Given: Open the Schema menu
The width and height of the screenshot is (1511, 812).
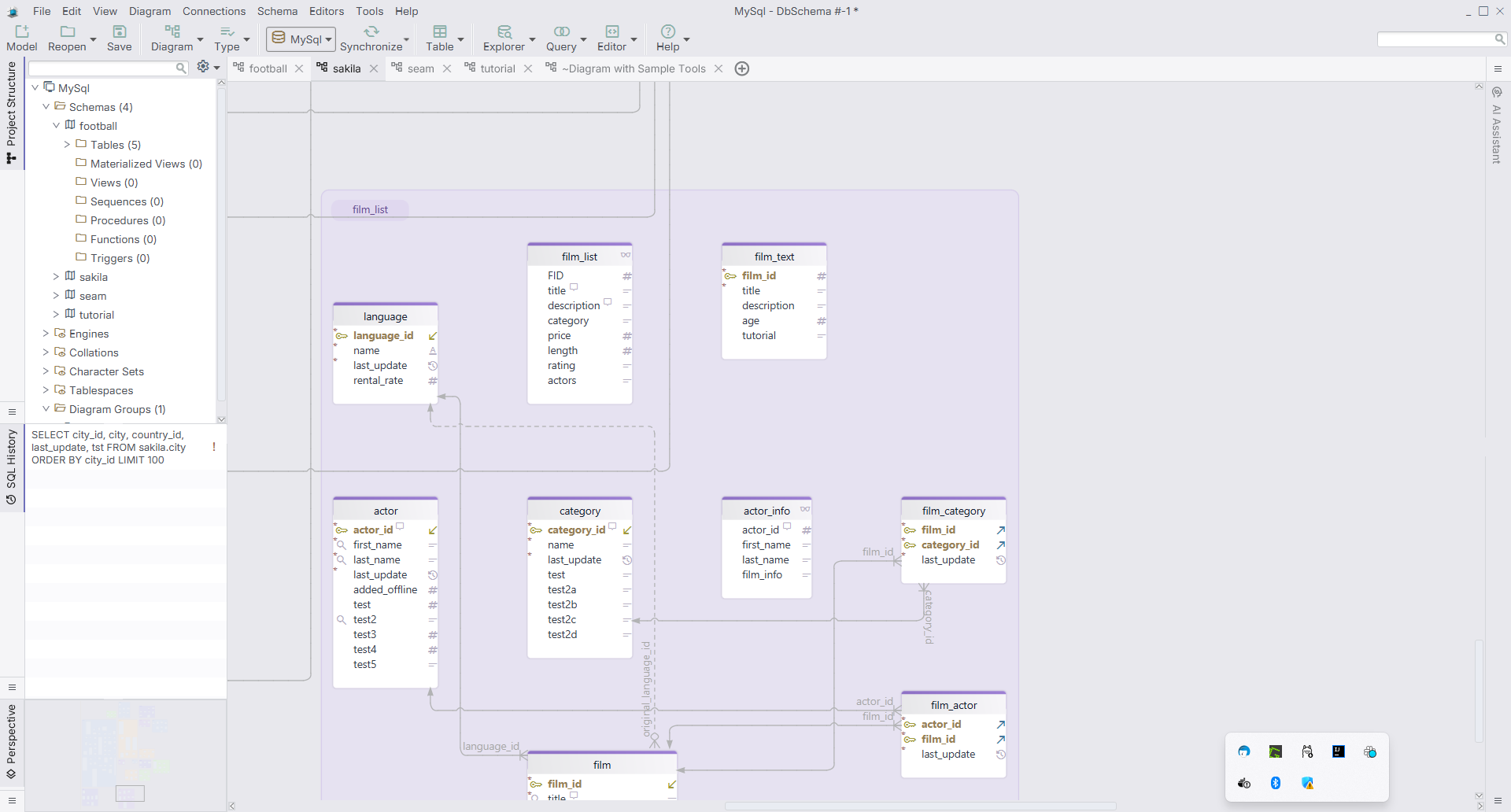Looking at the screenshot, I should pyautogui.click(x=277, y=11).
